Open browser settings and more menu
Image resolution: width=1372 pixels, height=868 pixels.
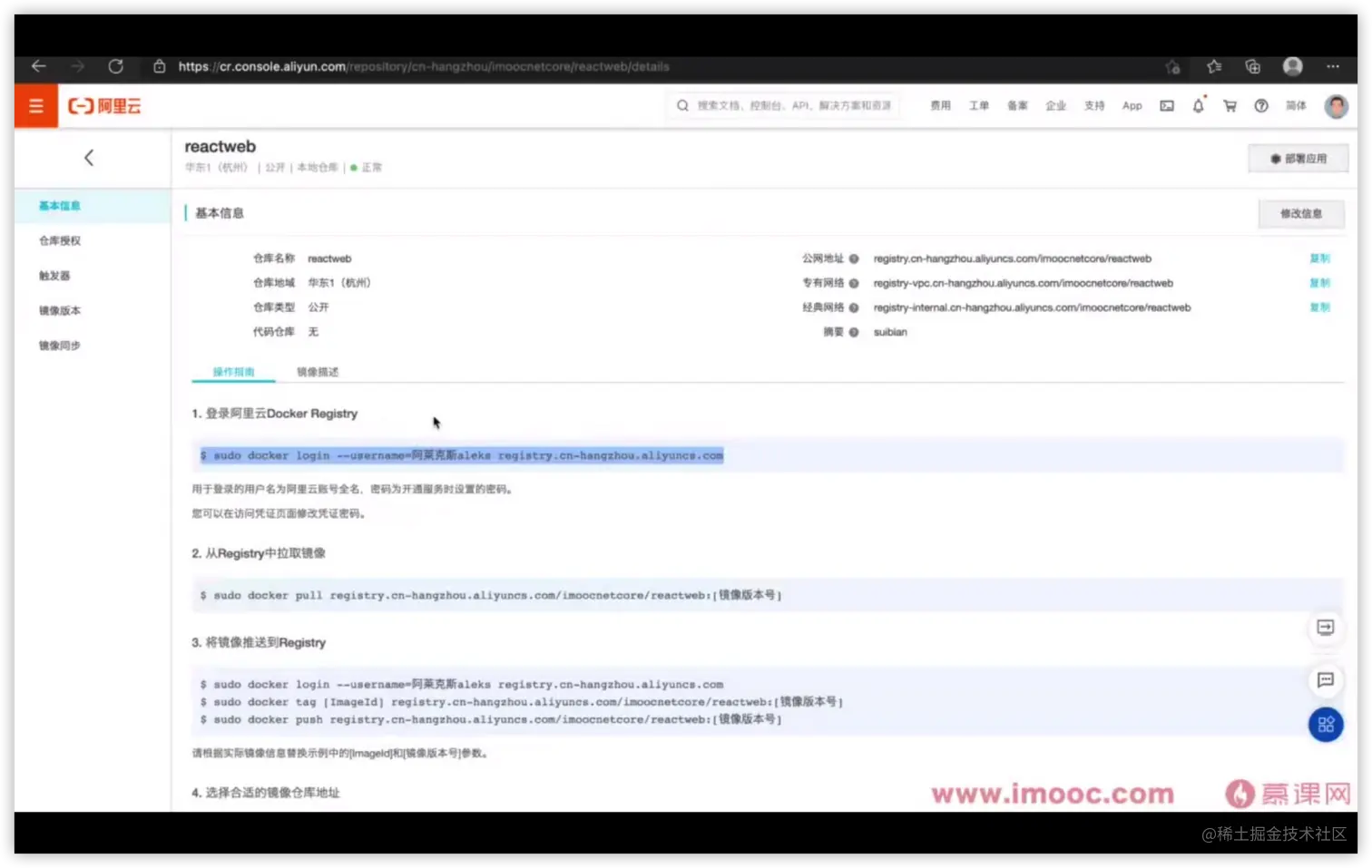click(1332, 66)
